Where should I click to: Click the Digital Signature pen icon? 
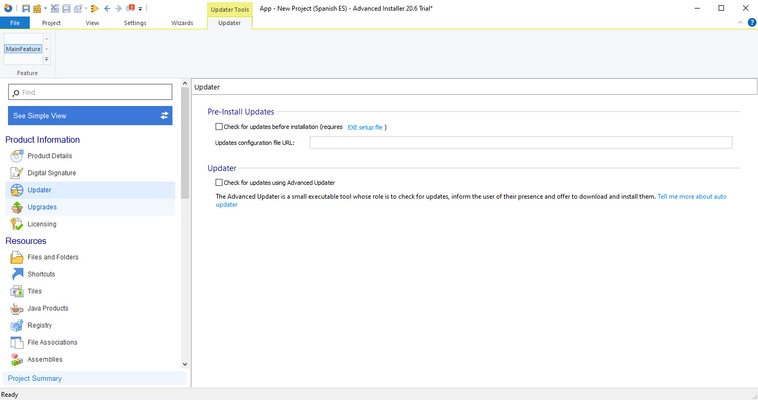pos(17,173)
